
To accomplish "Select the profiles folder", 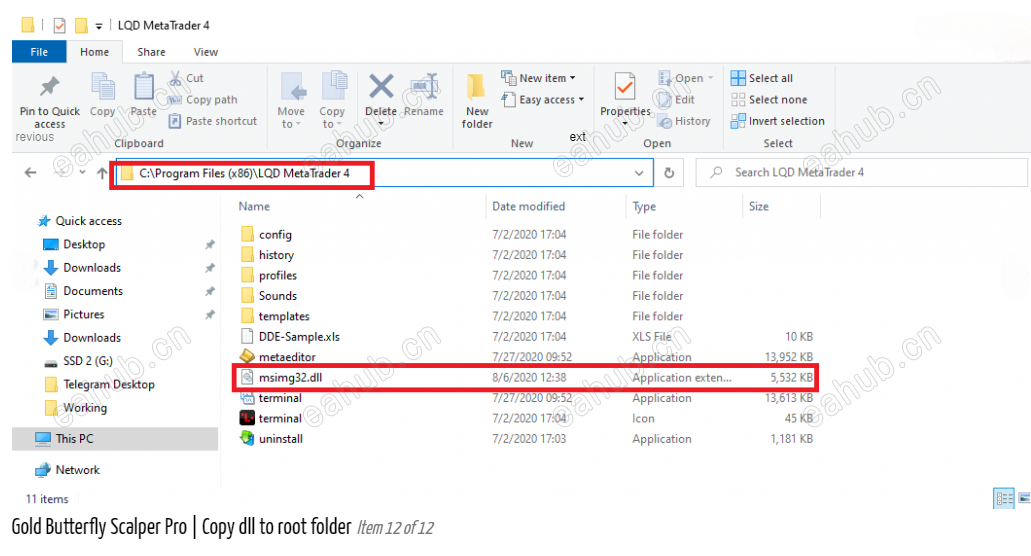I will 269,275.
